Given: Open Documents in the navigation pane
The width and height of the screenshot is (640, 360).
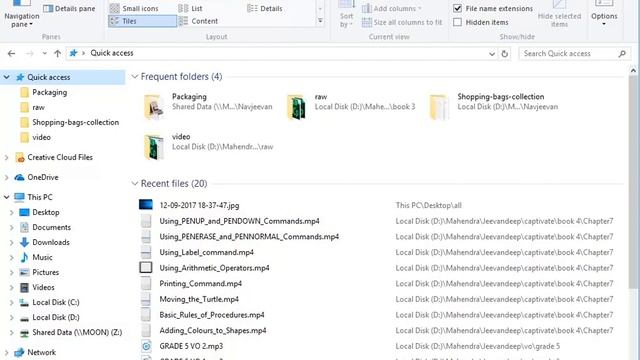Looking at the screenshot, I should point(51,227).
